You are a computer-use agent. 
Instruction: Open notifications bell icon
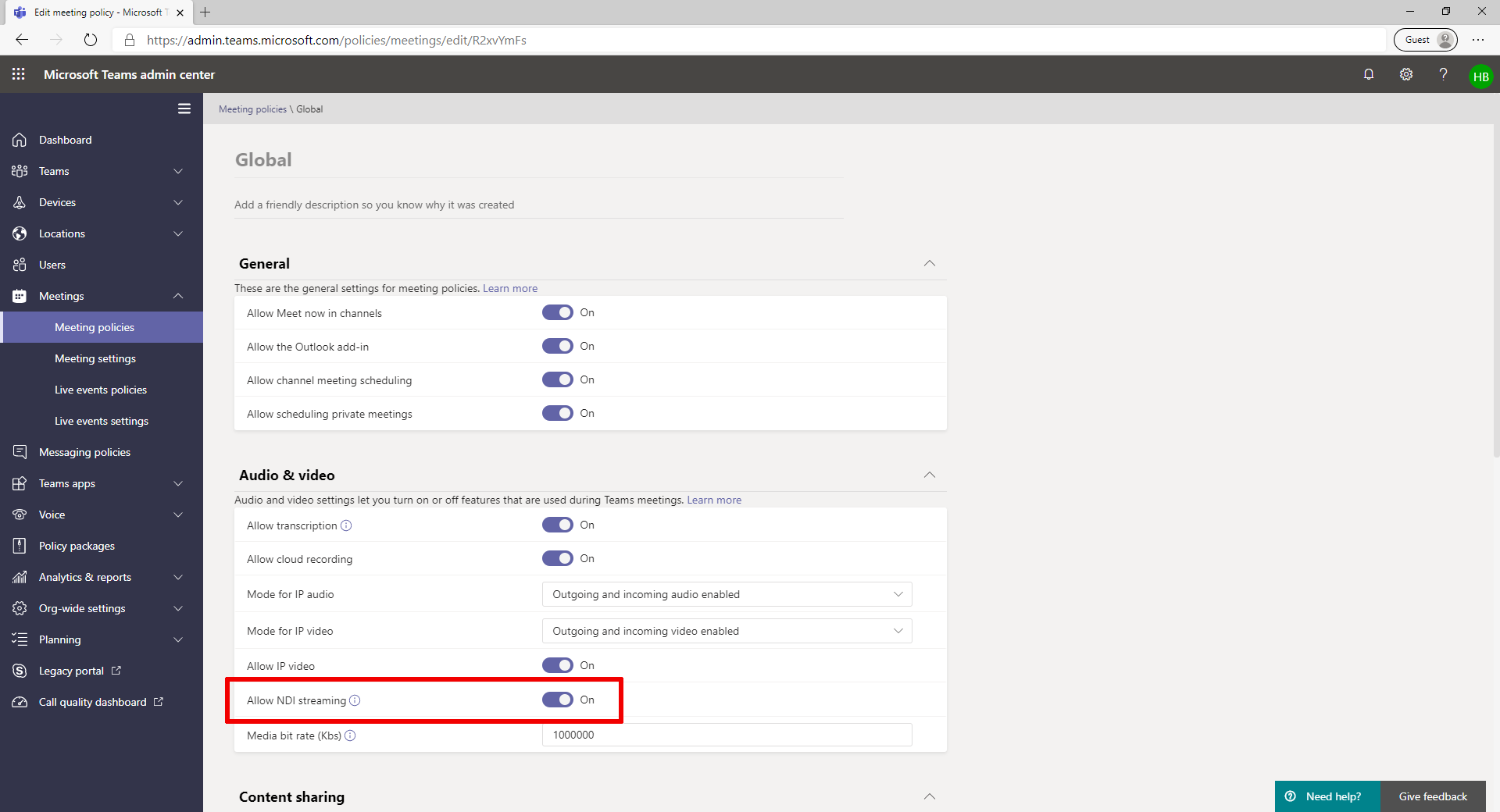[x=1369, y=74]
